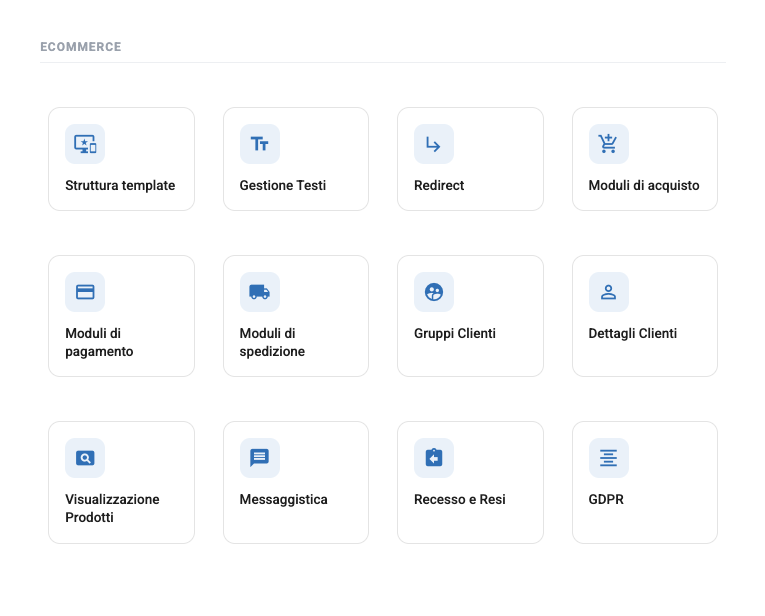765x616 pixels.
Task: Click the Redirect arrow icon
Action: 434,144
